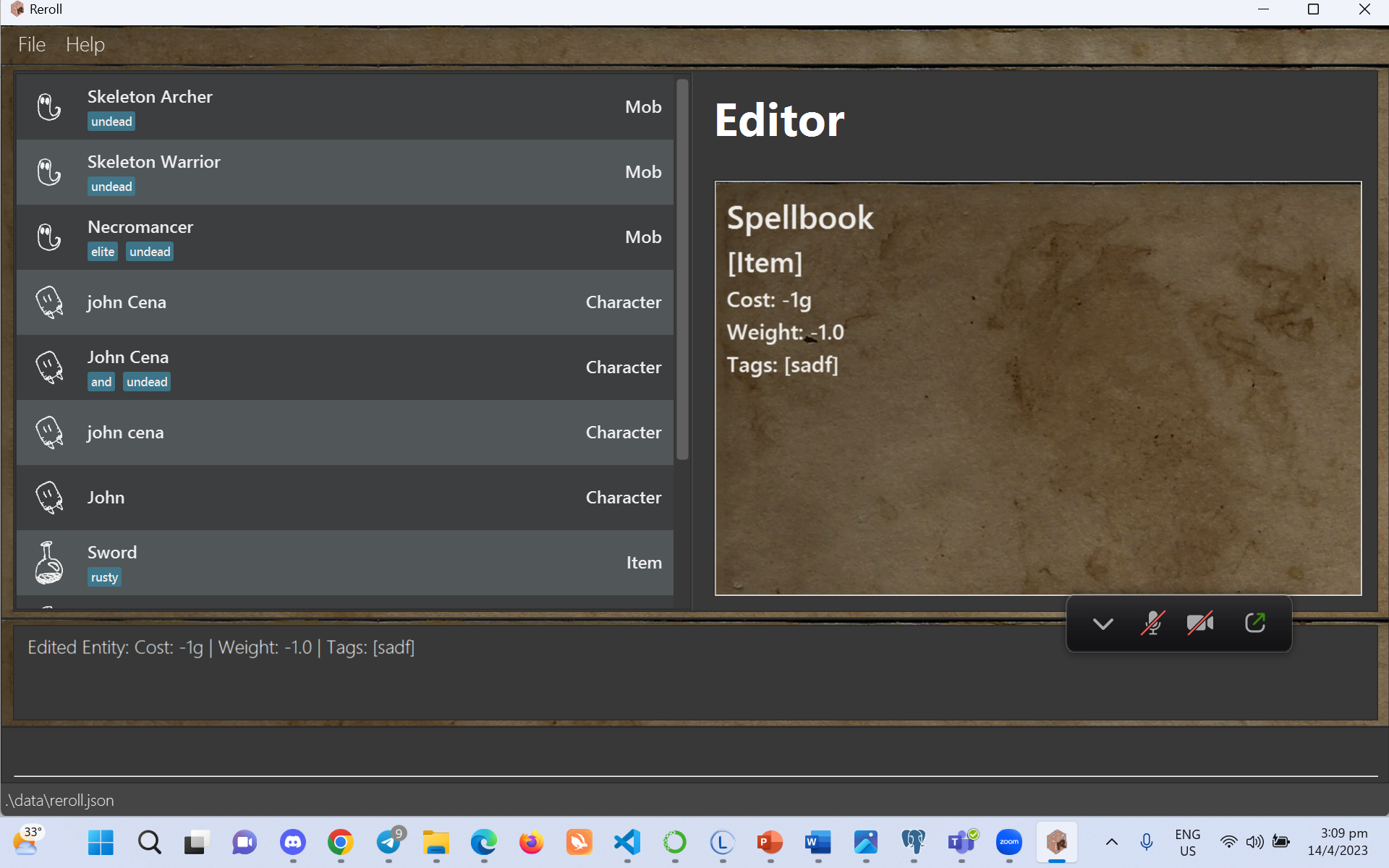This screenshot has width=1389, height=868.
Task: Turn on the camera in the floating bar
Action: pos(1200,623)
